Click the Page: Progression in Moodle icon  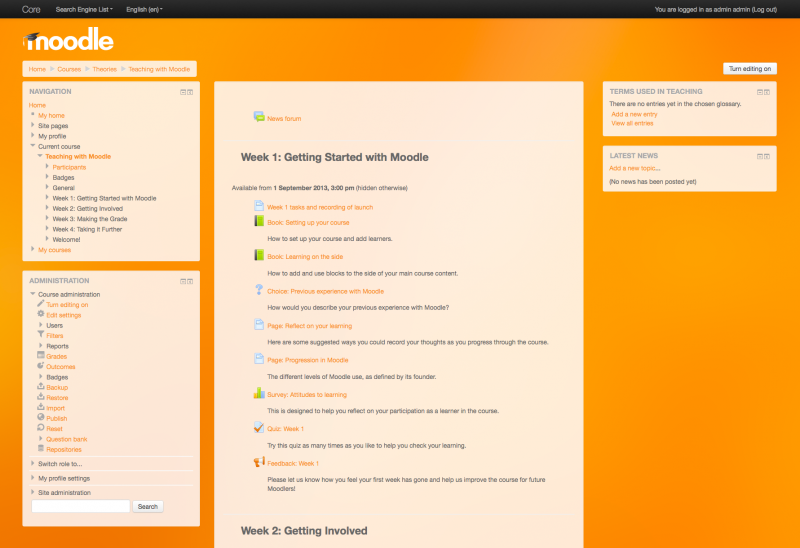click(x=259, y=359)
